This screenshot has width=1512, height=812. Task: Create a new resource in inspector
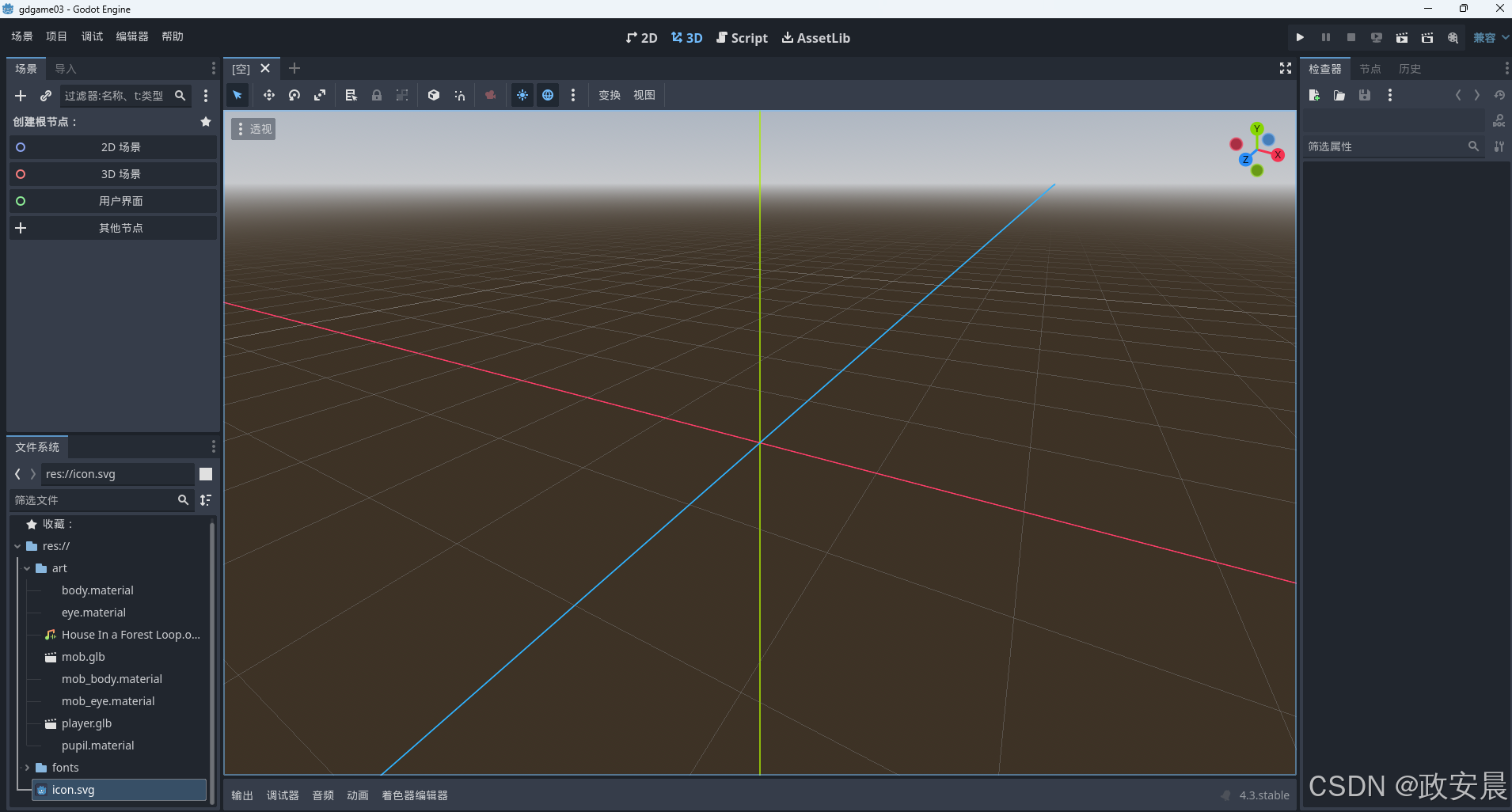click(x=1314, y=95)
